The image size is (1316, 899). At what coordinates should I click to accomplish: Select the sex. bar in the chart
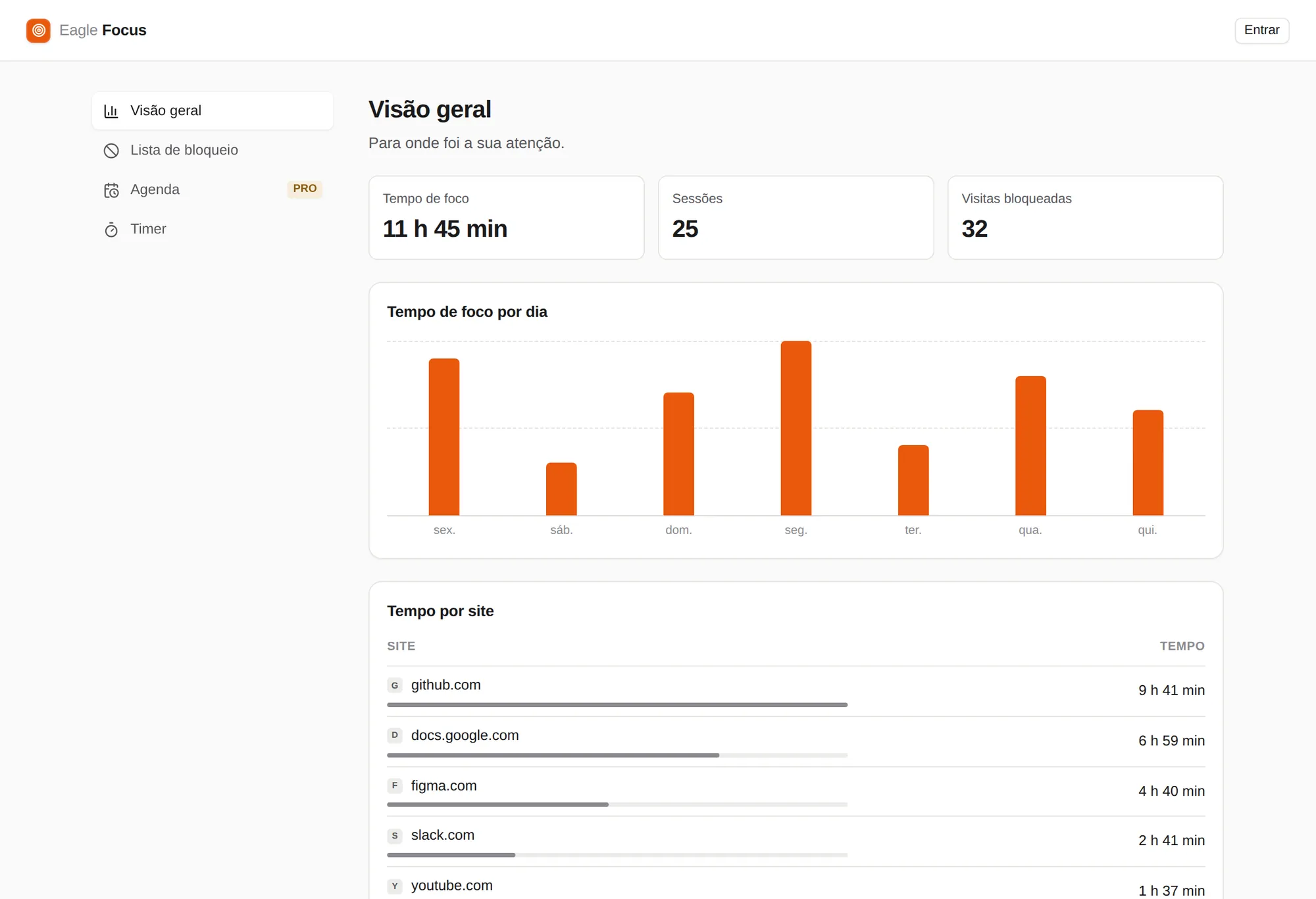(444, 437)
